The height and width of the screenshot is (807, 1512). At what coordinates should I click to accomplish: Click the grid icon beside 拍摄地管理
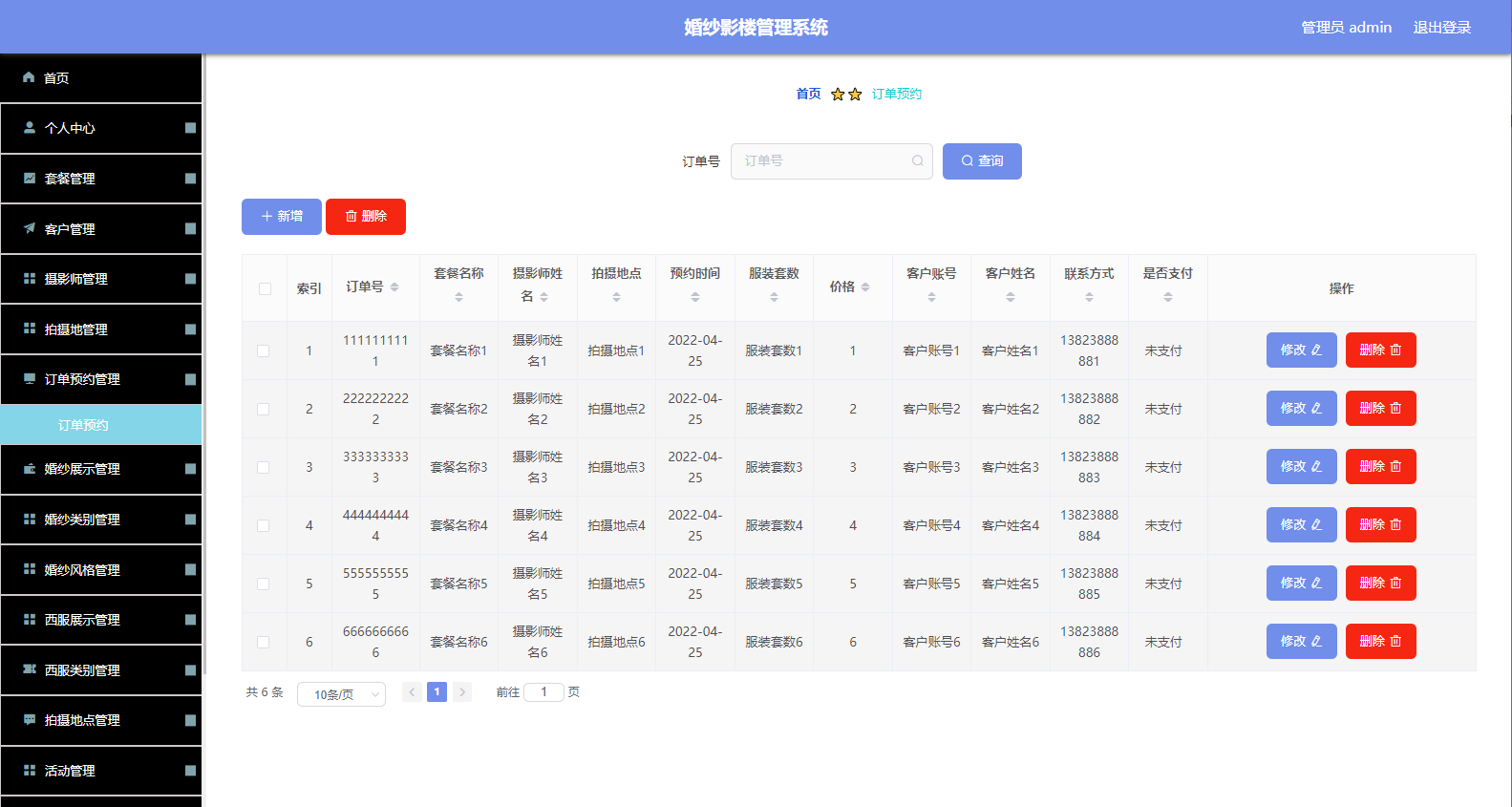[30, 329]
